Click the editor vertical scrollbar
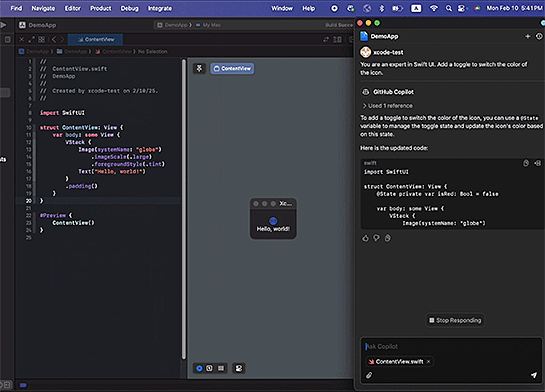Viewport: 545px width, 392px height. tap(184, 209)
